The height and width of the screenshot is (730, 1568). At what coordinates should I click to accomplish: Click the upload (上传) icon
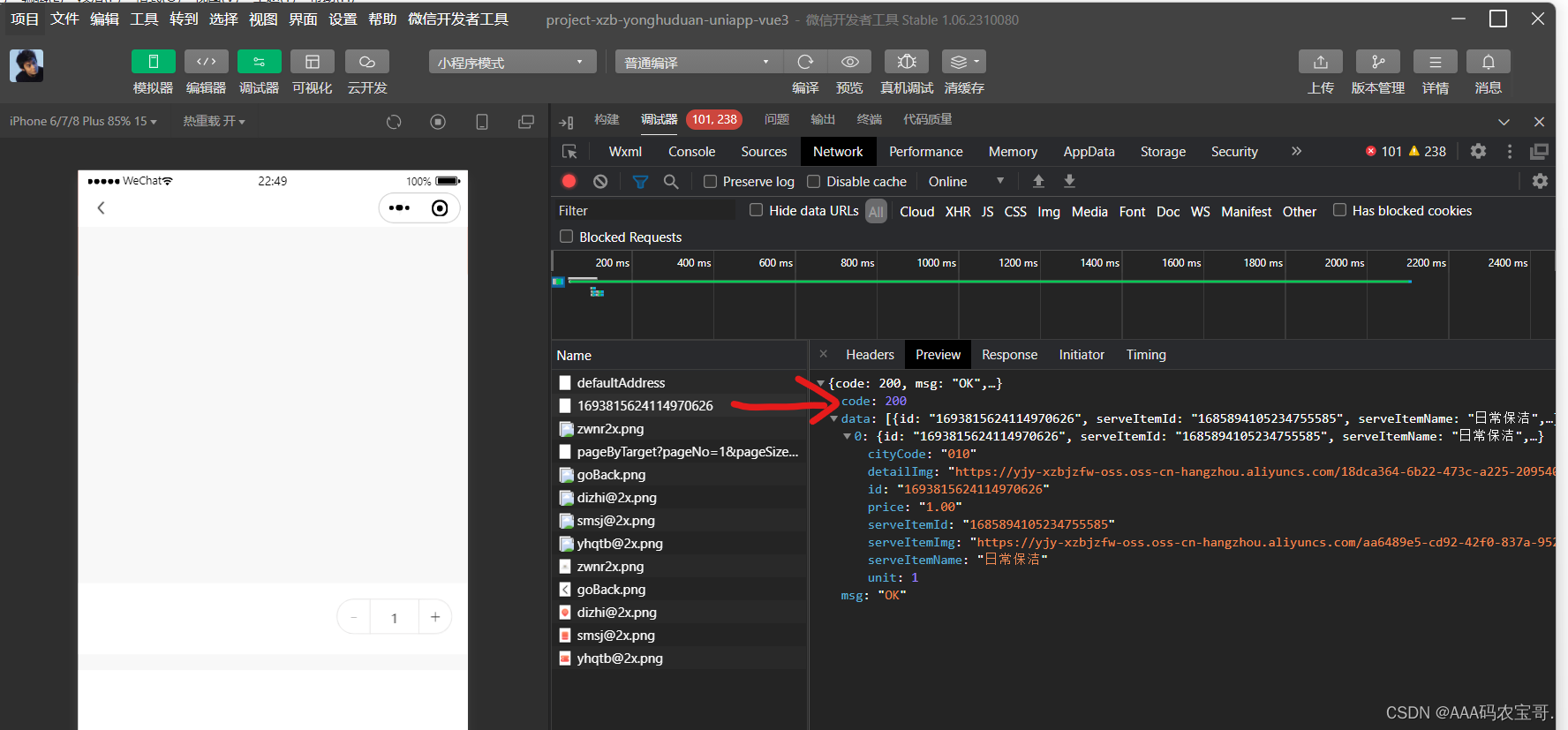coord(1321,62)
